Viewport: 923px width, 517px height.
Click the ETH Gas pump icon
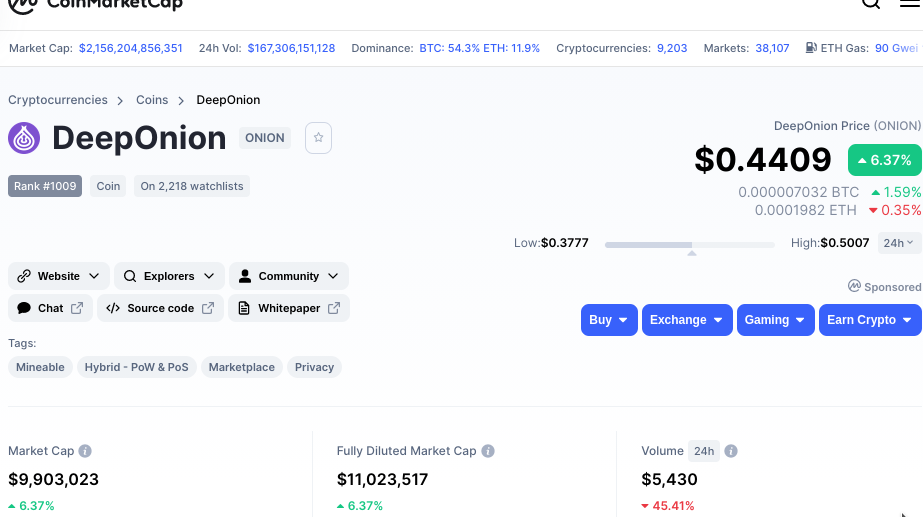tap(811, 48)
